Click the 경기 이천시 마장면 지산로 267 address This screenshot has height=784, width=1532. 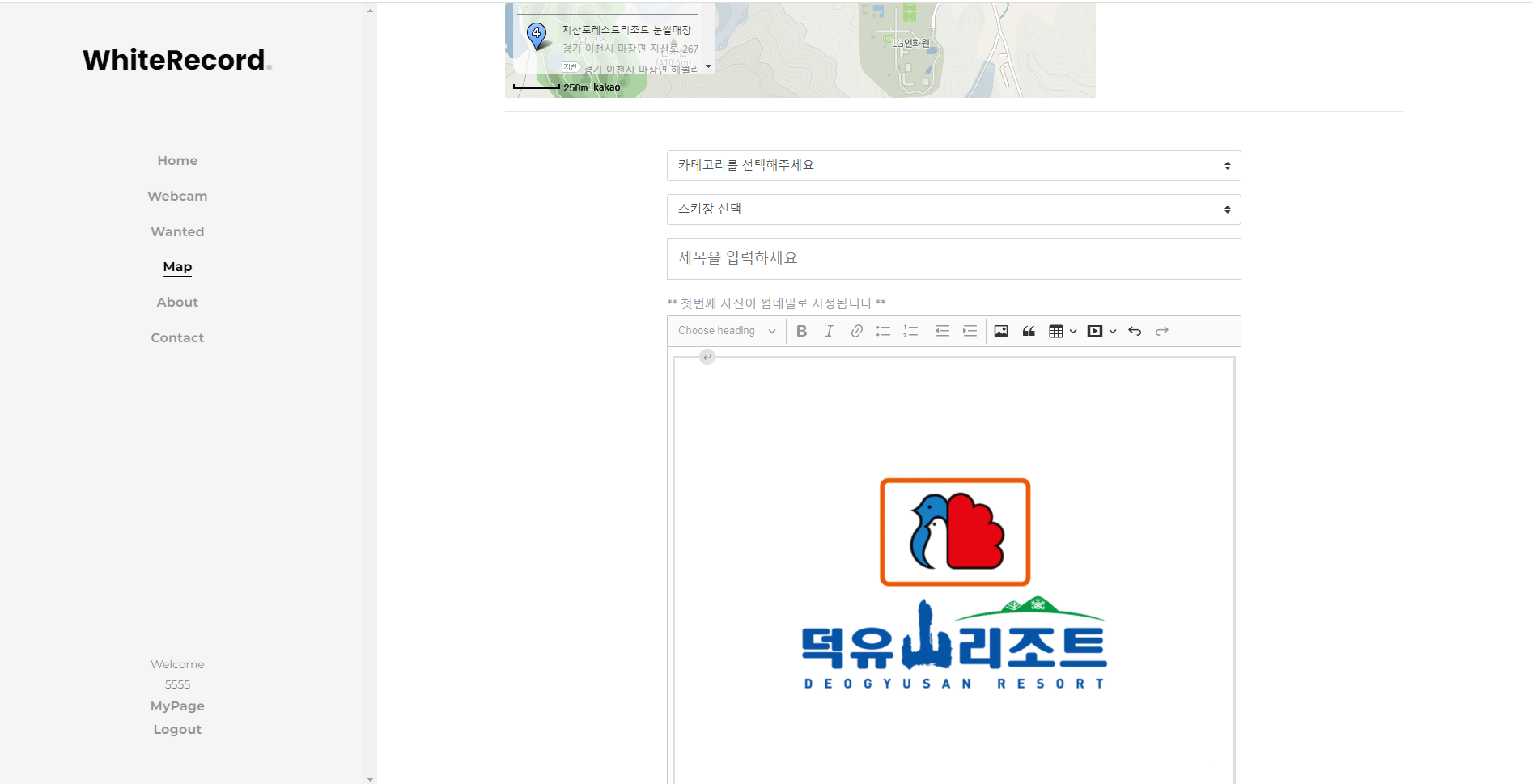click(x=630, y=49)
